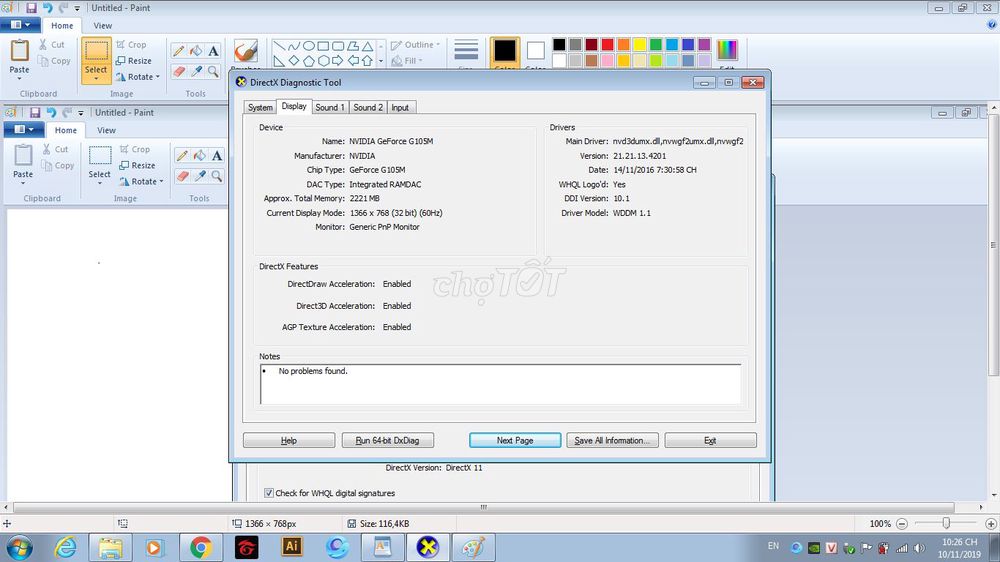The height and width of the screenshot is (562, 1000).
Task: Select the Rounded rectangle shape in the gallery
Action: coord(338,46)
